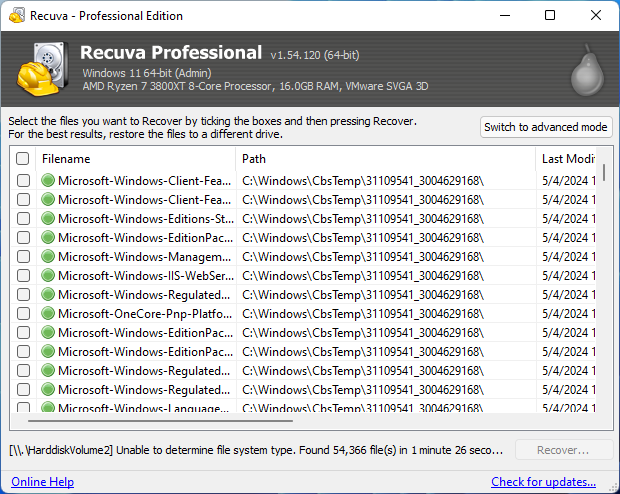Open the Online Help link

point(42,482)
